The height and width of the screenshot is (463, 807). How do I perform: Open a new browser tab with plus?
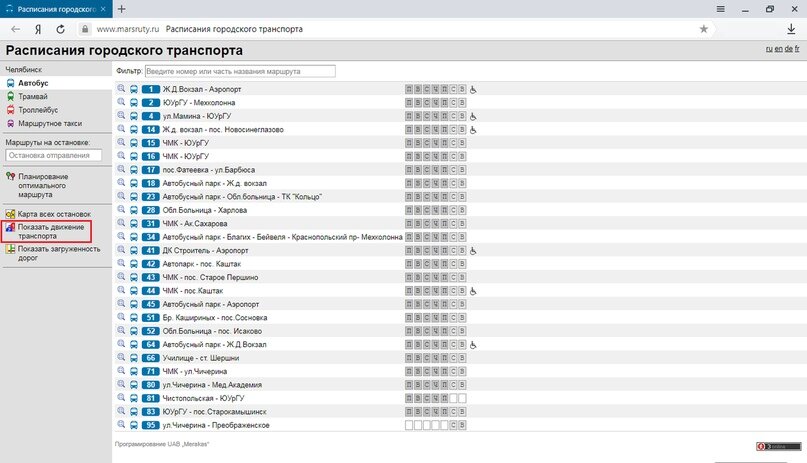pyautogui.click(x=121, y=9)
